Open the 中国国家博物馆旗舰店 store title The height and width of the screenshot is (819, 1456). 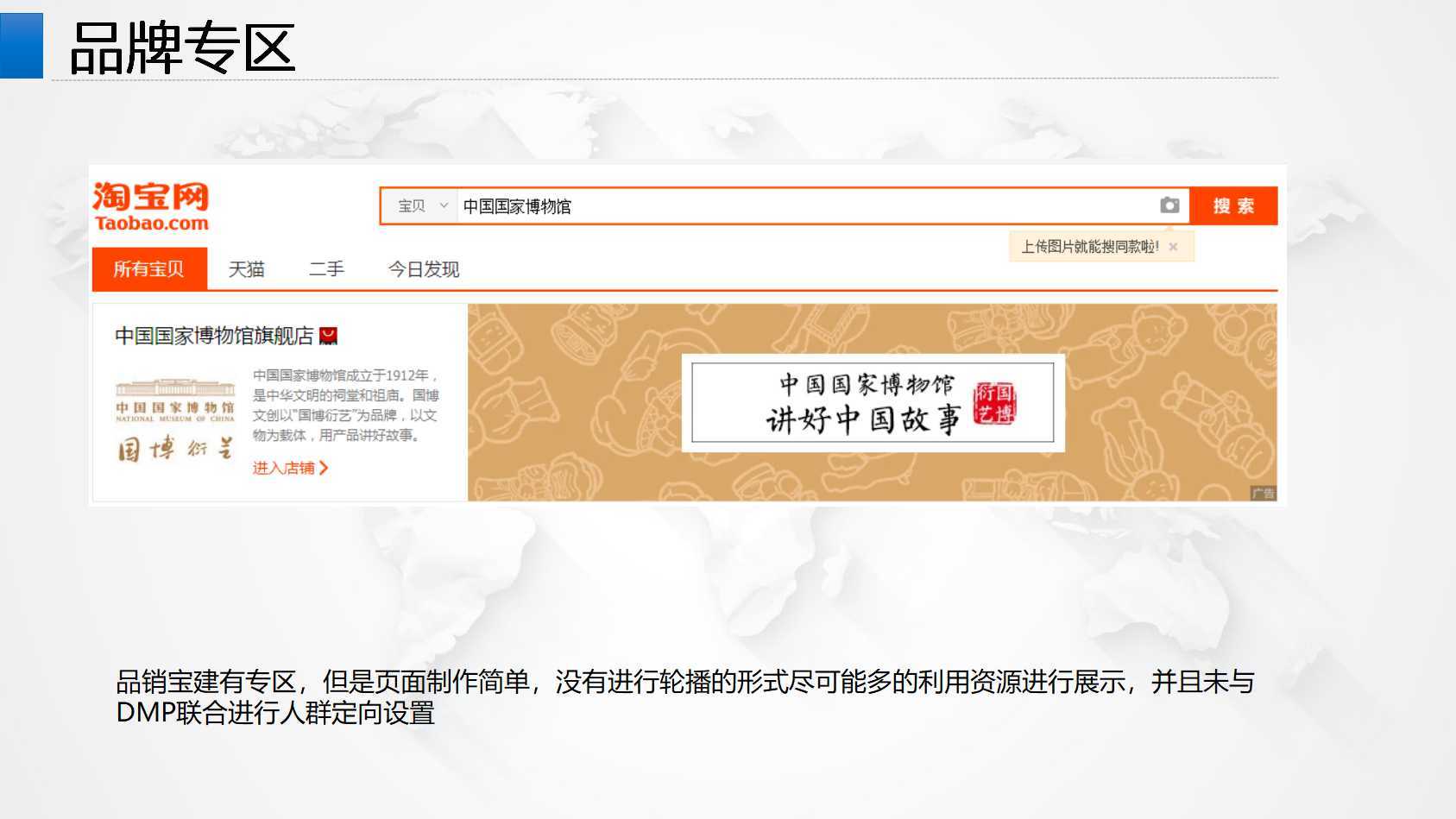pos(214,336)
